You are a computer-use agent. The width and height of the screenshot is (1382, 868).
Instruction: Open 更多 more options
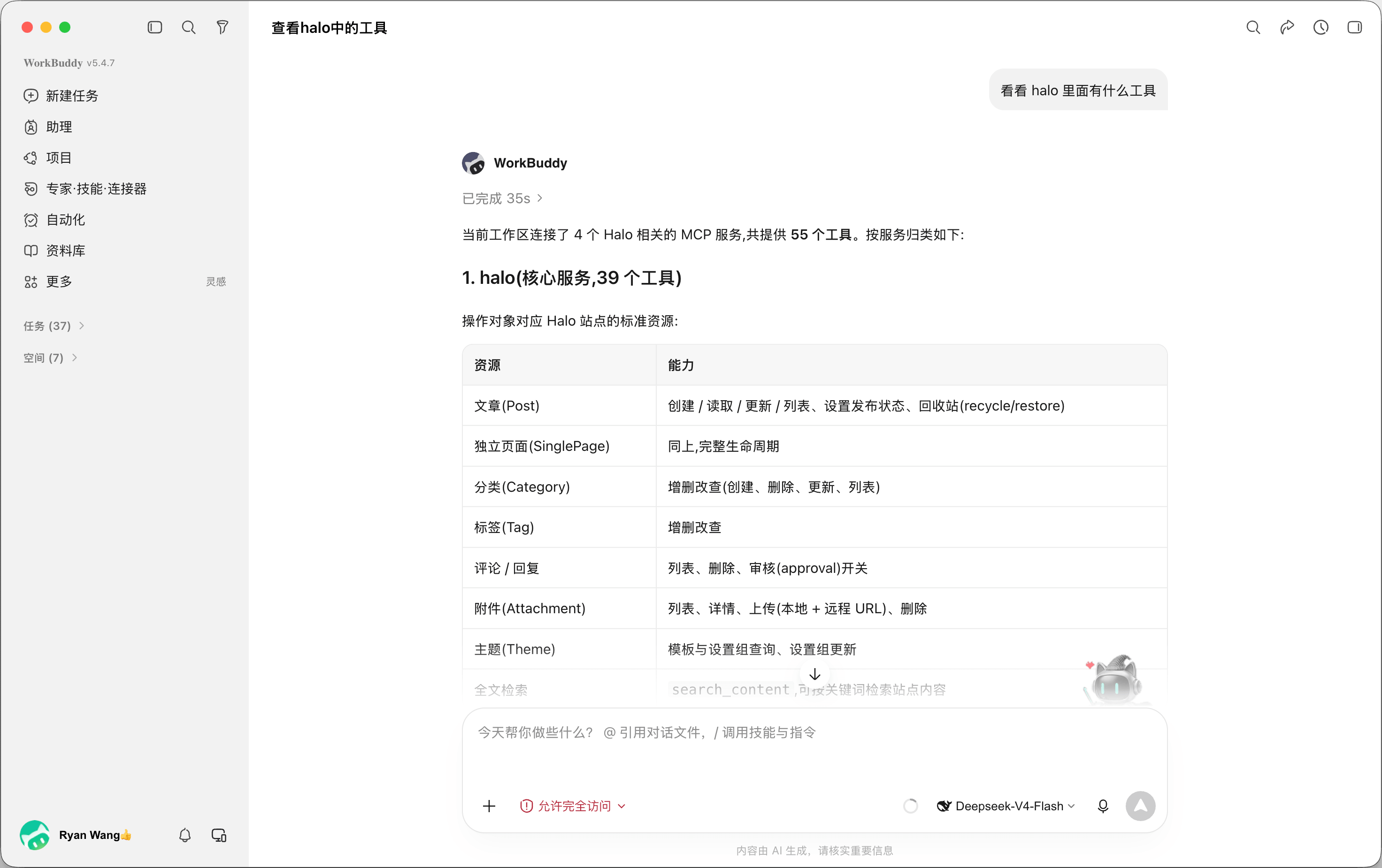click(x=124, y=282)
